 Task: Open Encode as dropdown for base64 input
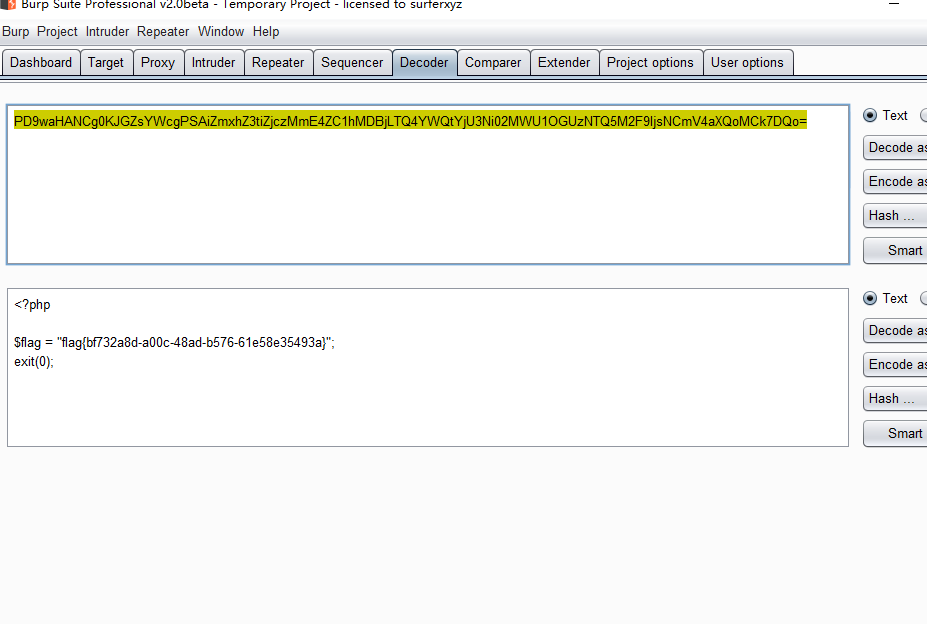pos(895,182)
